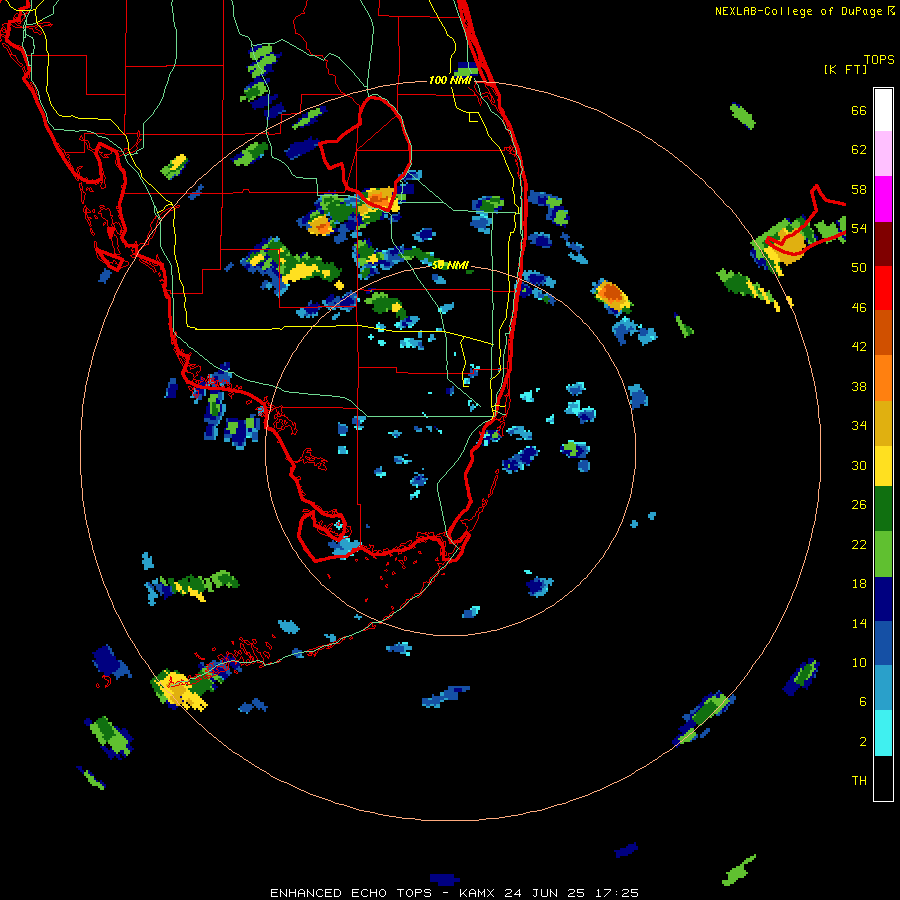The image size is (900, 900).
Task: Select the light green legend swatch beside 22
Action: [x=883, y=554]
